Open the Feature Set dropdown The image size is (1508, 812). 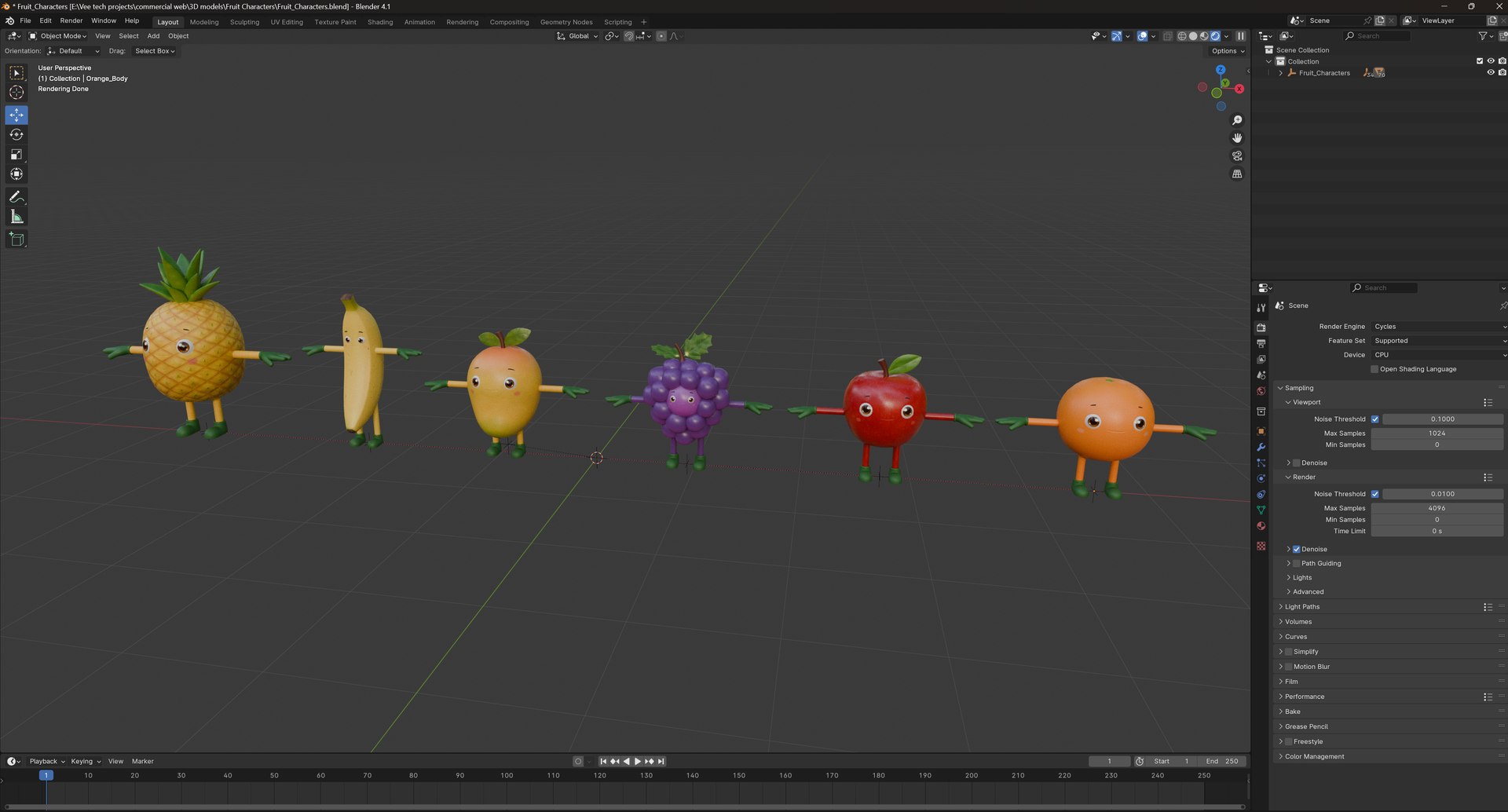[1438, 341]
